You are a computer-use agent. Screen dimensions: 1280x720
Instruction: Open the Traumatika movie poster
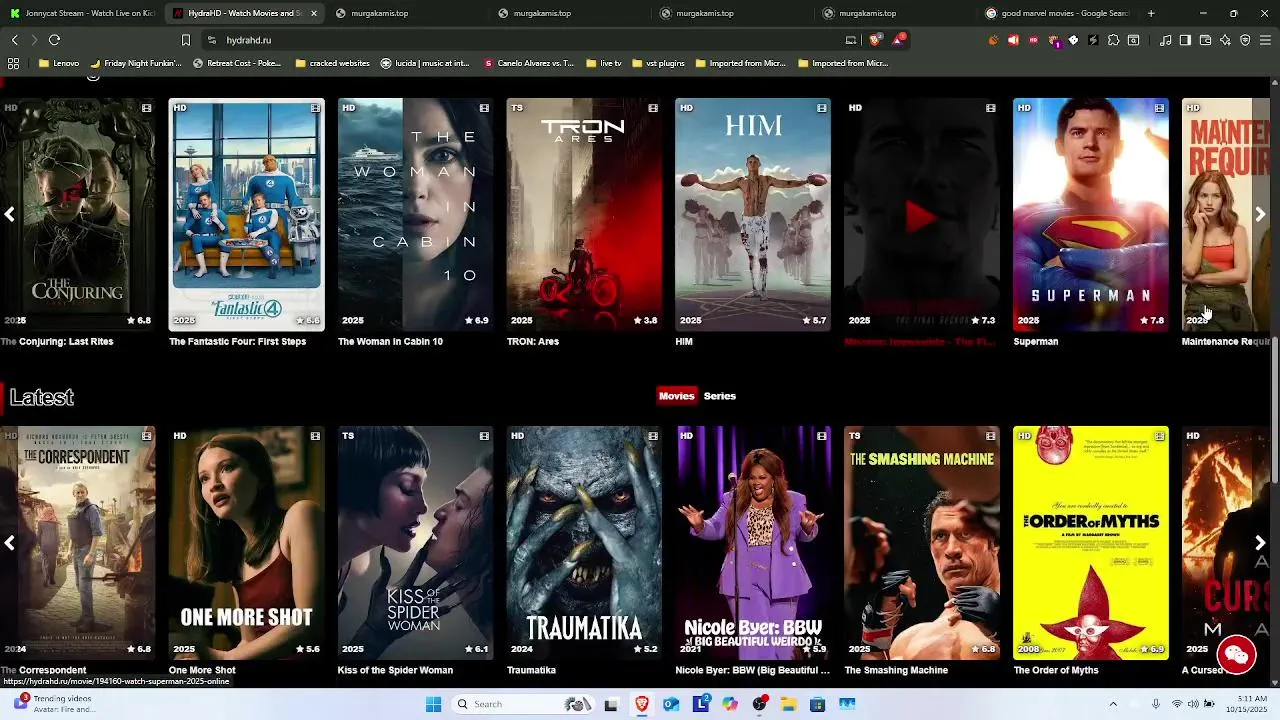pyautogui.click(x=583, y=542)
